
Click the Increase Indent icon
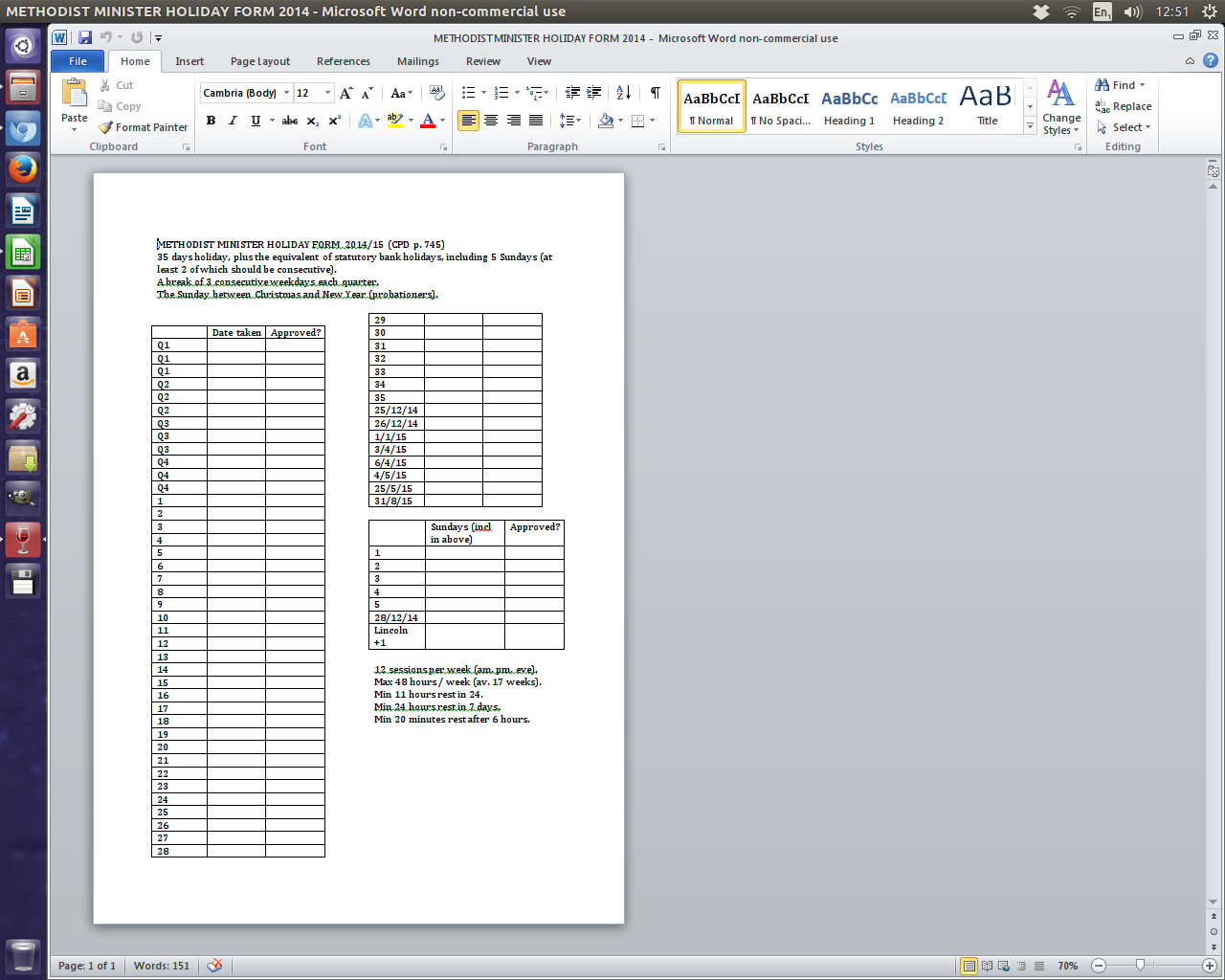[594, 93]
